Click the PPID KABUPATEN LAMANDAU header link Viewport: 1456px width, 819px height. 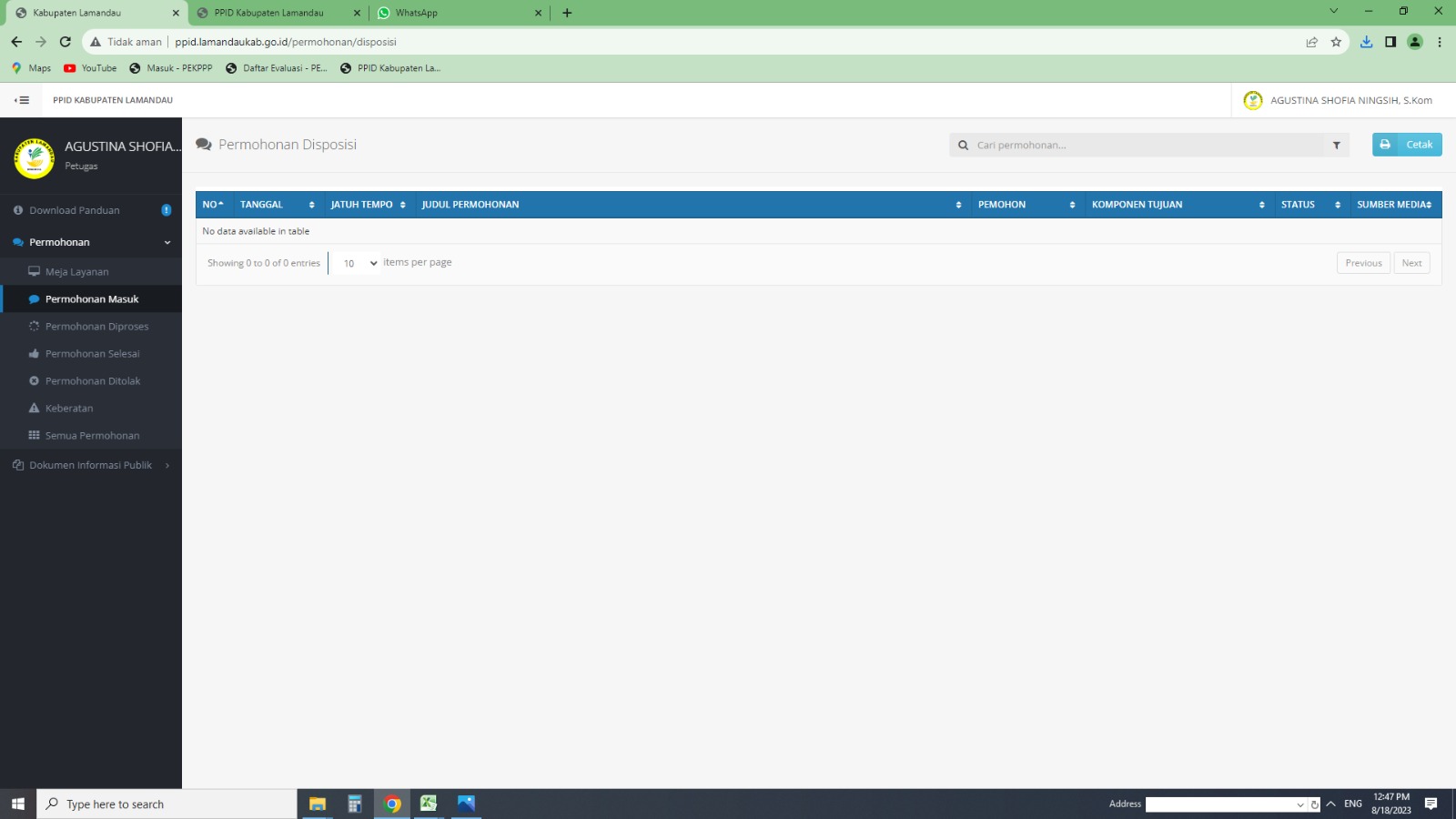[113, 100]
